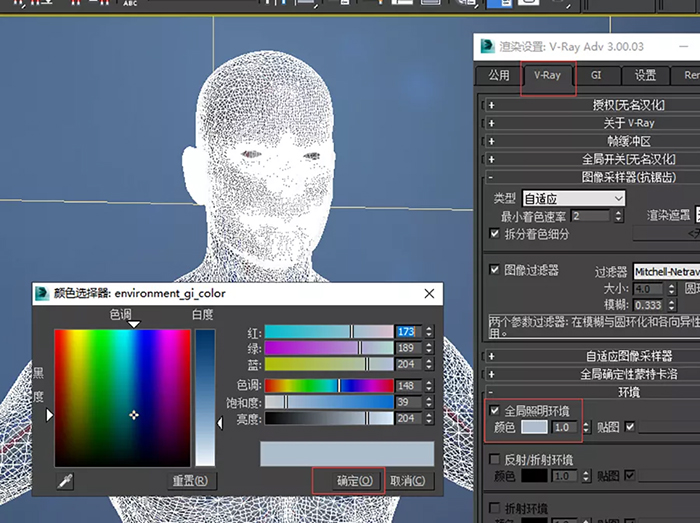Image resolution: width=700 pixels, height=523 pixels.
Task: Enable the 反射/折射环境 checkbox
Action: [495, 459]
